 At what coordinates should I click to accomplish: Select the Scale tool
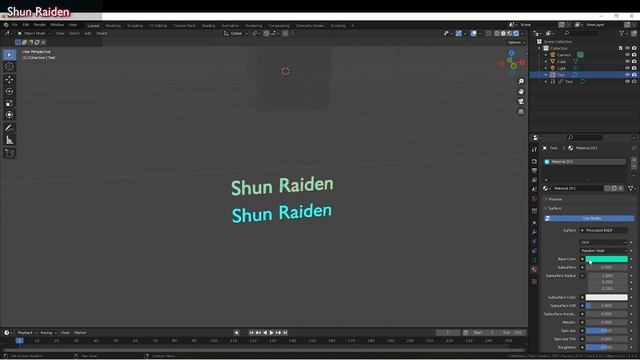coord(9,104)
